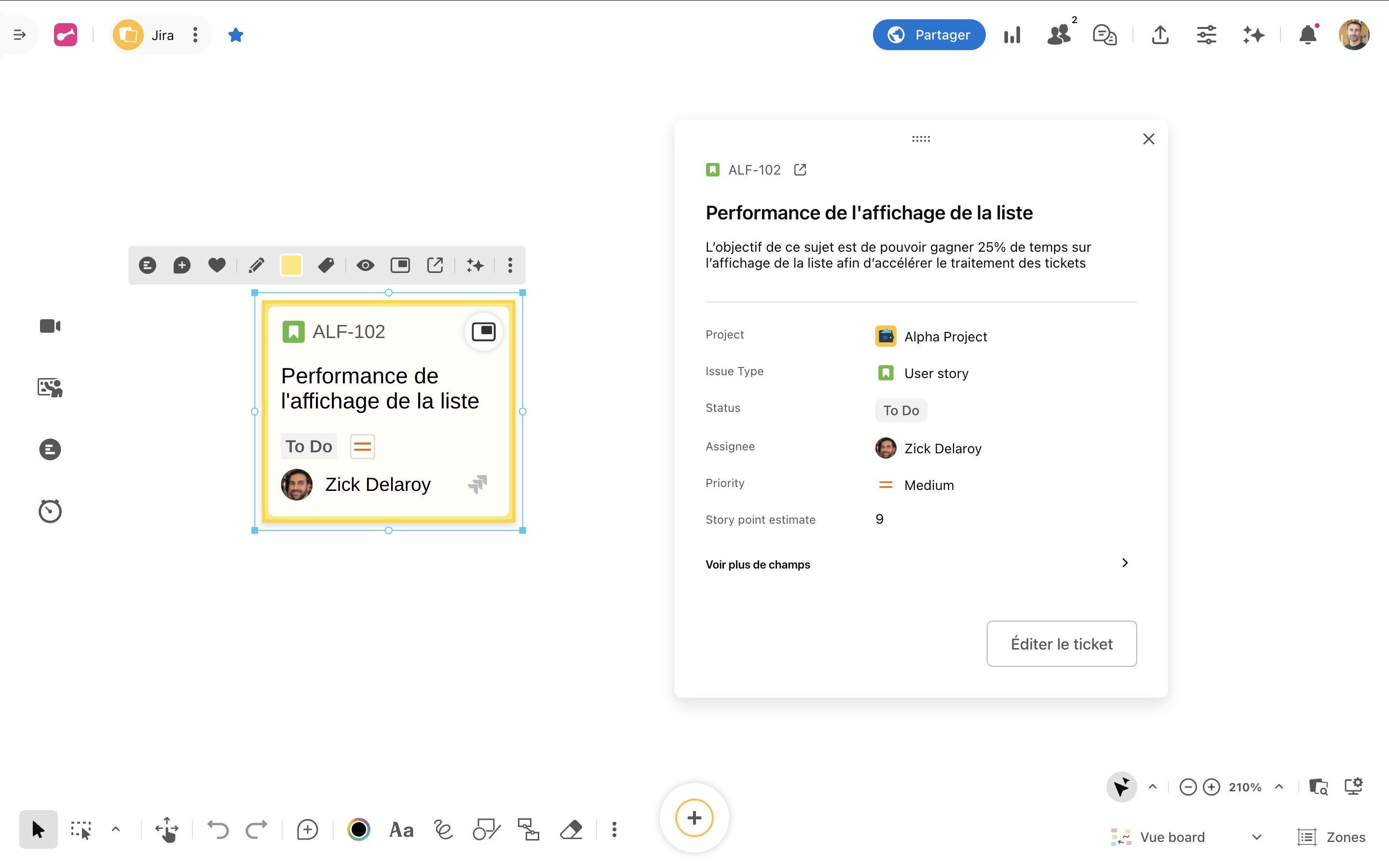
Task: Open notifications bell
Action: coord(1307,35)
